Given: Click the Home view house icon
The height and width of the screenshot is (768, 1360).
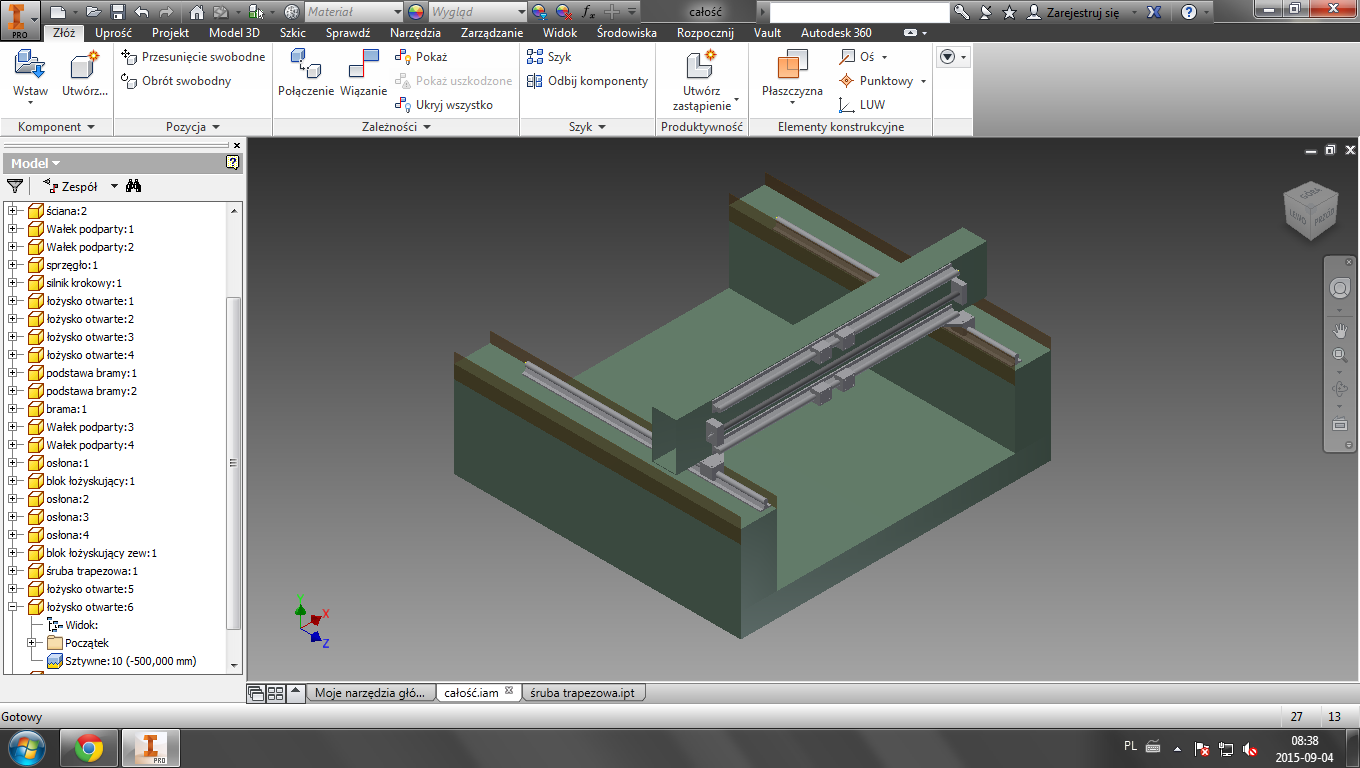Looking at the screenshot, I should click(197, 12).
